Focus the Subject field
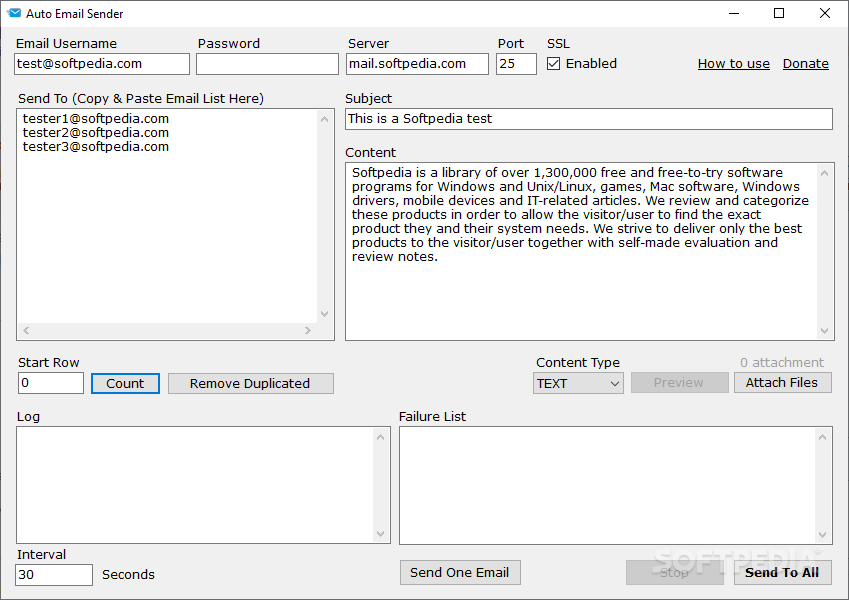The height and width of the screenshot is (600, 849). [589, 119]
